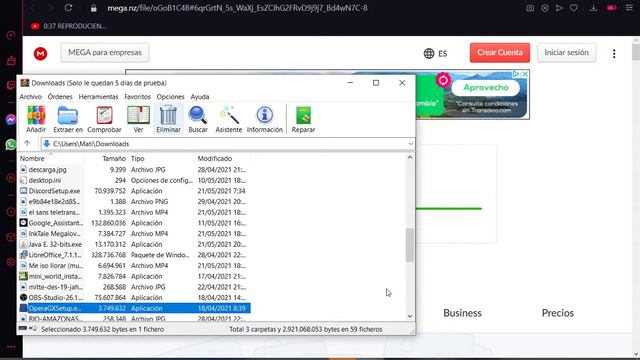Click the Comprobar toolbar icon
This screenshot has height=360, width=640.
coord(104,119)
